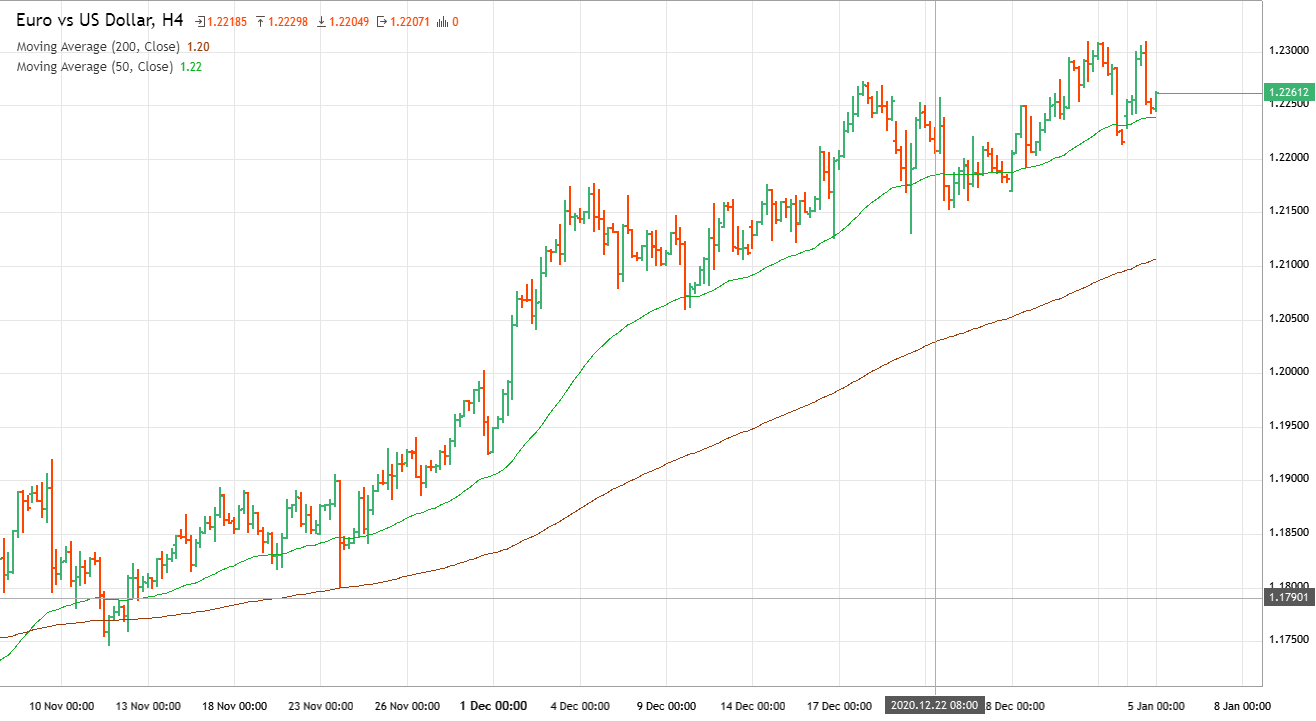Select the open value 1.22185
Screen dimensions: 1316x721
(227, 21)
